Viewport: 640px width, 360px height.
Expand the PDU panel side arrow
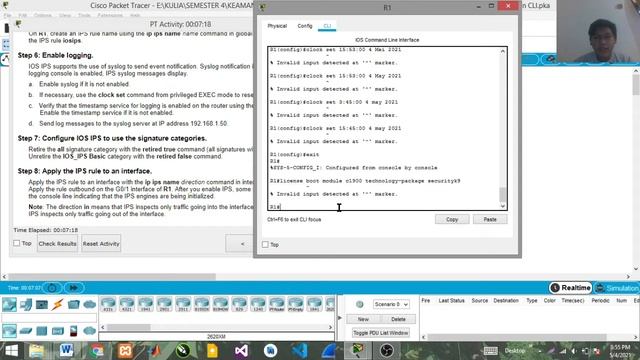click(340, 318)
